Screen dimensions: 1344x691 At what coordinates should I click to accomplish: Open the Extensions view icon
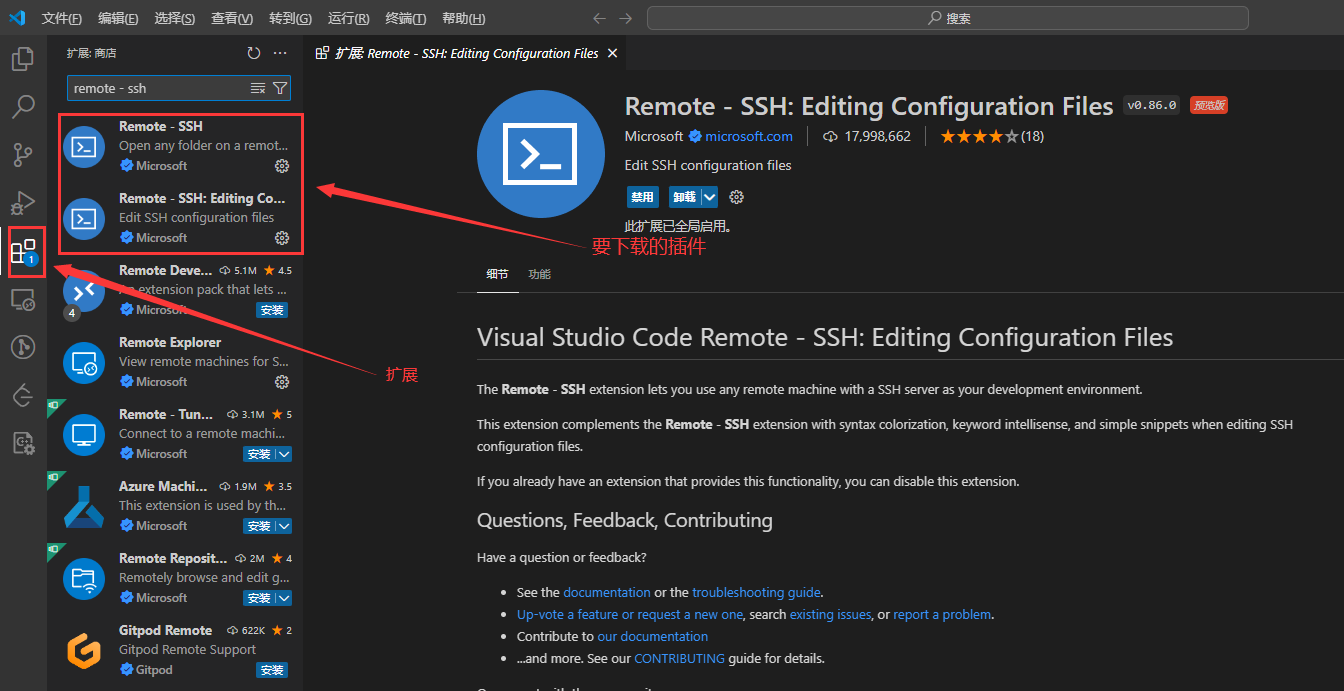coord(23,251)
